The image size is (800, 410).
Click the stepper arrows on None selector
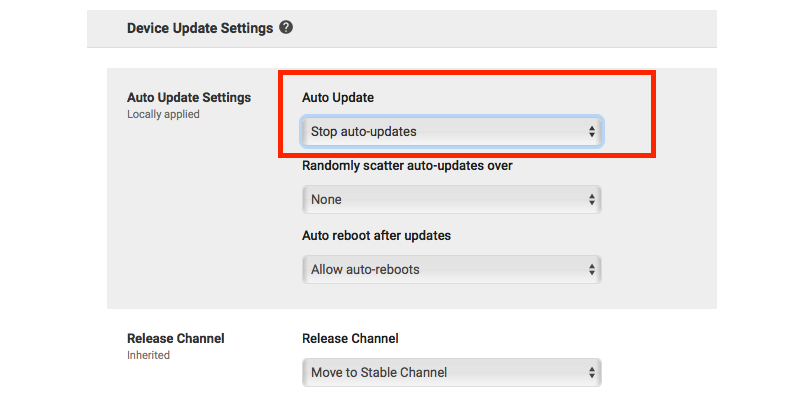tap(591, 199)
